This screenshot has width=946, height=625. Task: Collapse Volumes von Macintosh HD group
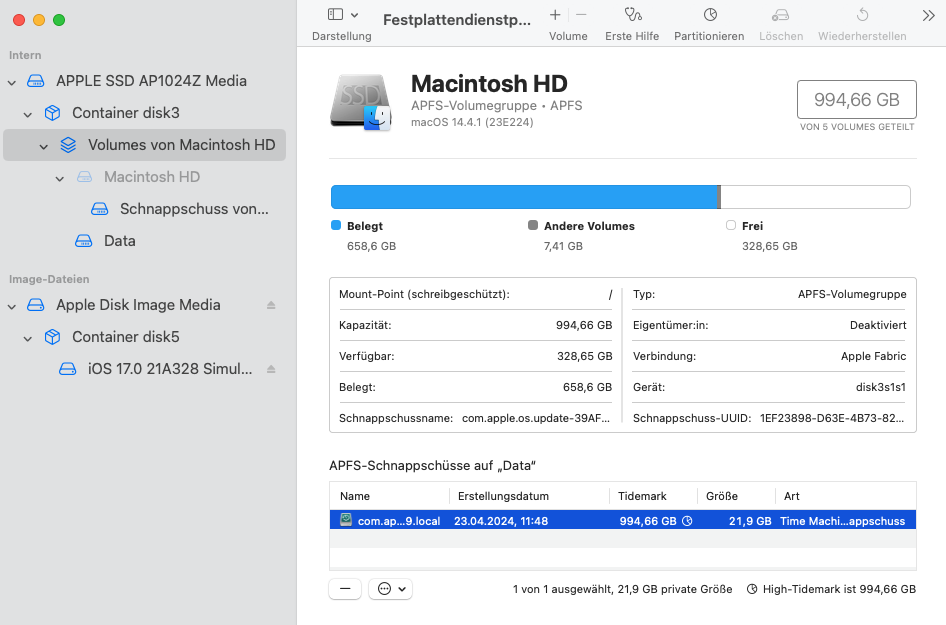[43, 146]
